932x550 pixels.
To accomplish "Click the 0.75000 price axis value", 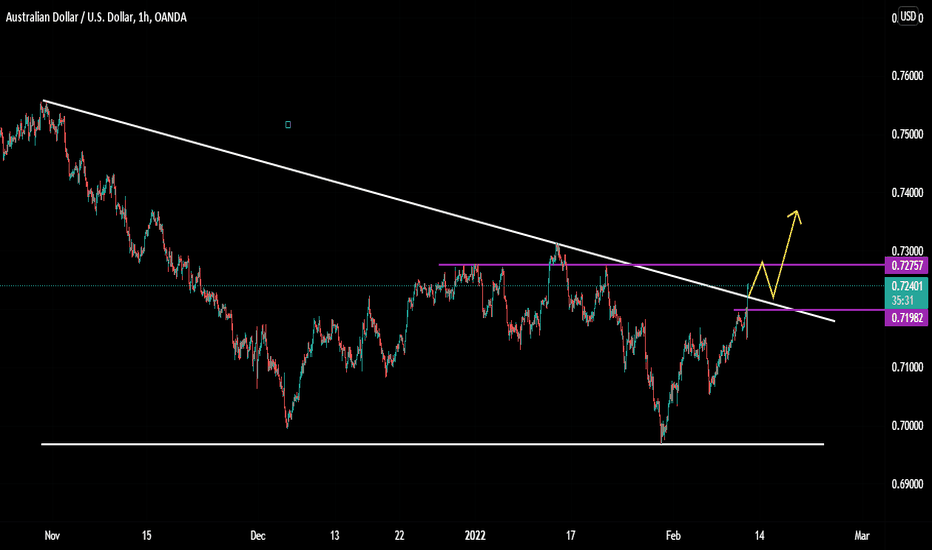I will point(907,134).
